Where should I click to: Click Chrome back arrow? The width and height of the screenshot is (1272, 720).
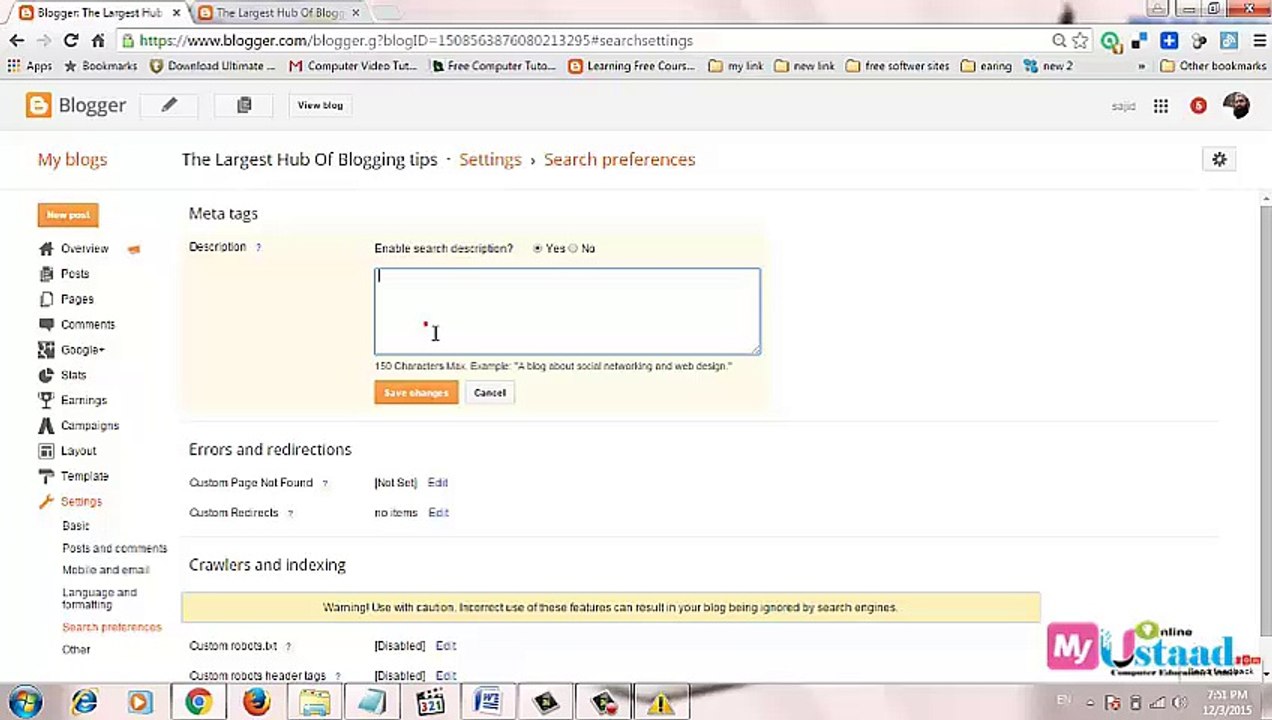(x=17, y=41)
